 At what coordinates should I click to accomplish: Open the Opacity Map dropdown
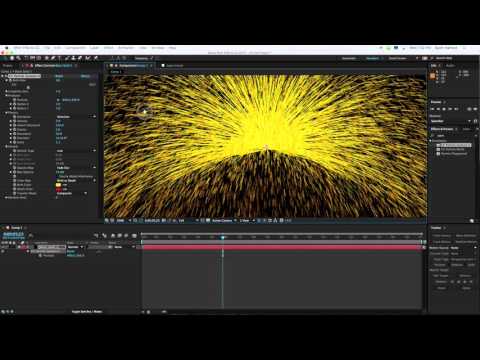(76, 168)
